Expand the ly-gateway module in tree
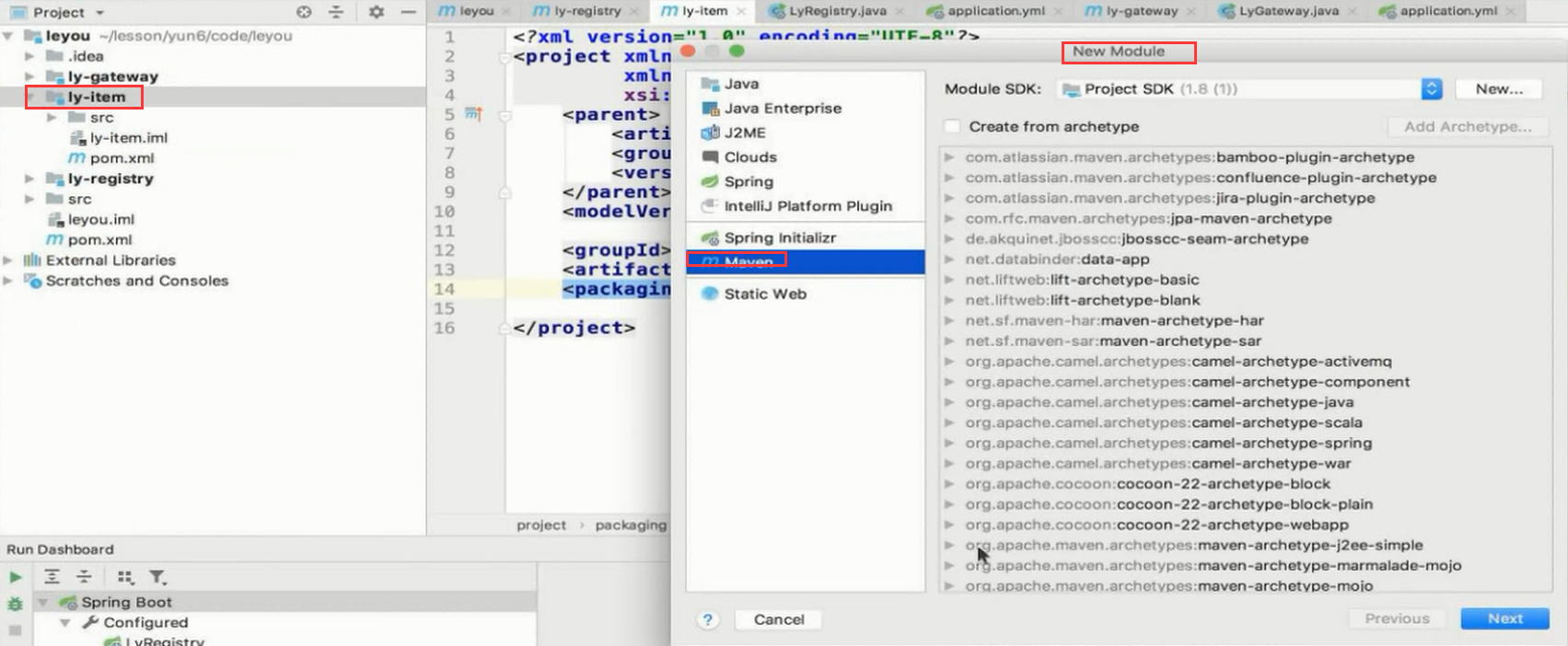Screen dimensions: 1568x646 (29, 76)
